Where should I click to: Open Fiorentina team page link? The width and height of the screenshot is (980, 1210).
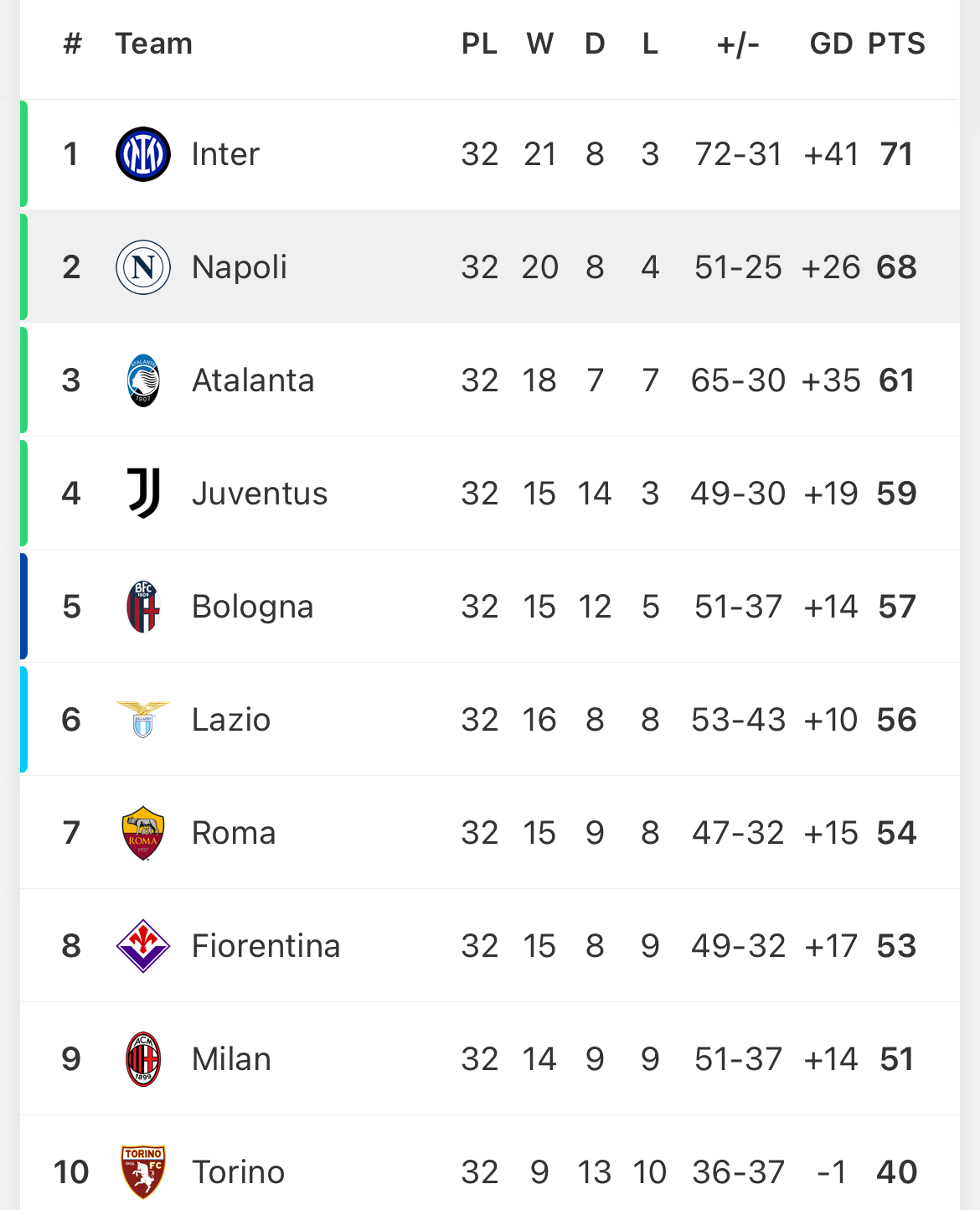pos(266,946)
